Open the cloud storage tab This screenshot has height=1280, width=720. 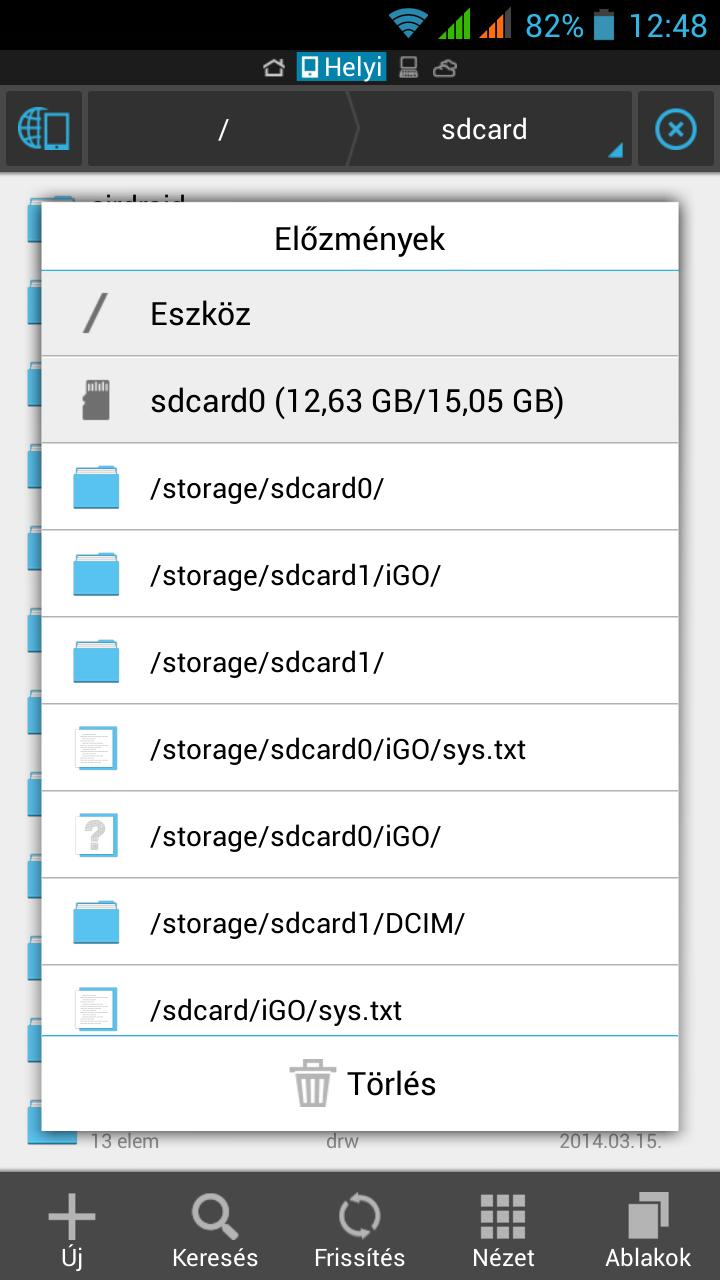pos(445,68)
